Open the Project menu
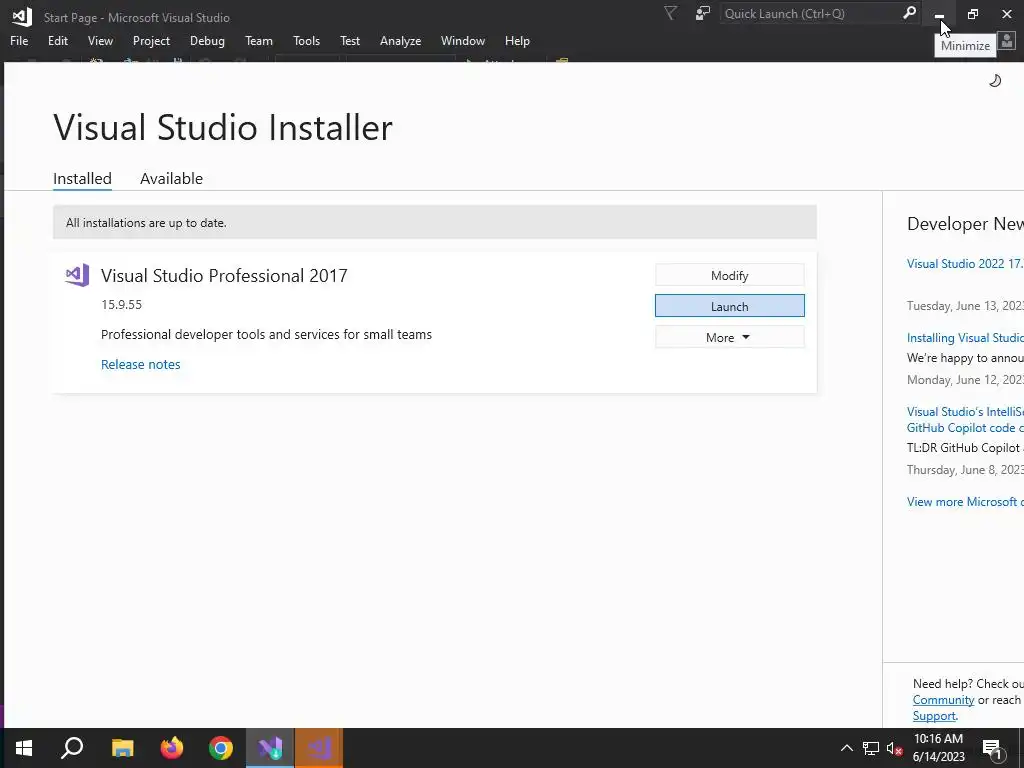This screenshot has width=1024, height=768. tap(151, 40)
